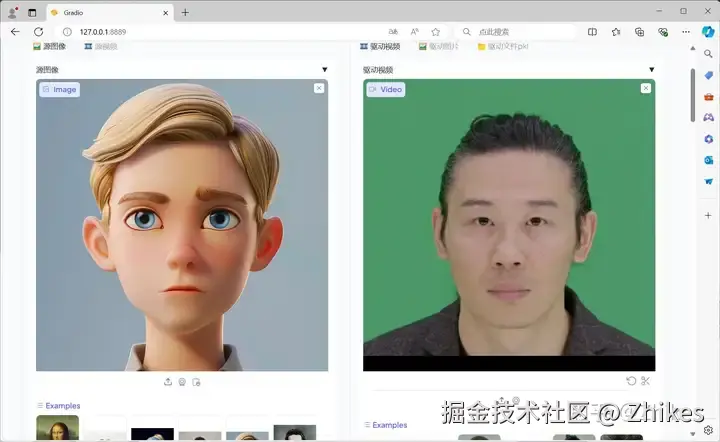The image size is (720, 442).
Task: Collapse the 源图像 panel with its arrow
Action: 325,69
